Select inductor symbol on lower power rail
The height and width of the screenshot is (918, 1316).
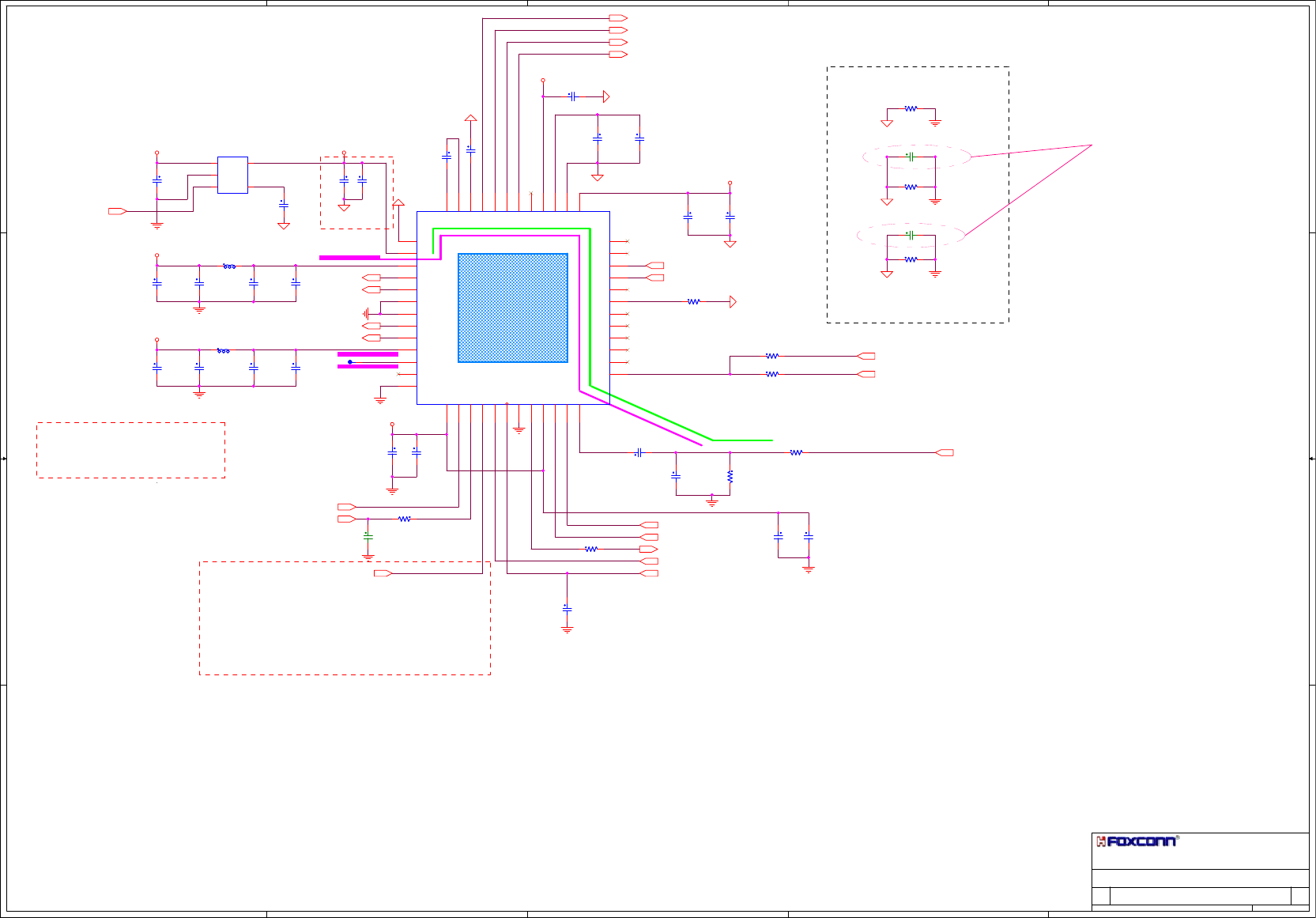(x=224, y=350)
